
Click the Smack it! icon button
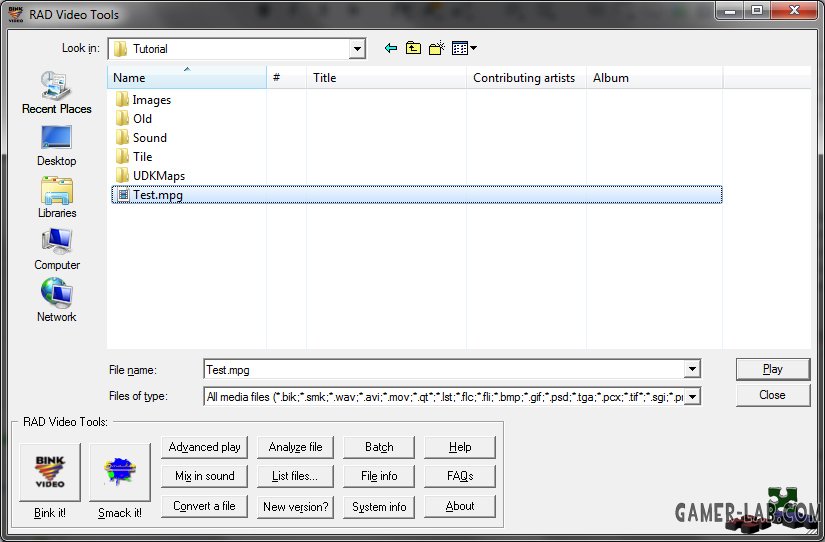[120, 472]
